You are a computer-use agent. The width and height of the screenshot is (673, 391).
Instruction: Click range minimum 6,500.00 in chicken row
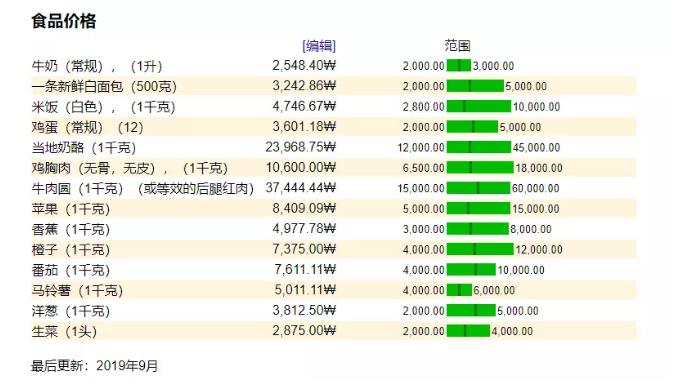tap(423, 168)
